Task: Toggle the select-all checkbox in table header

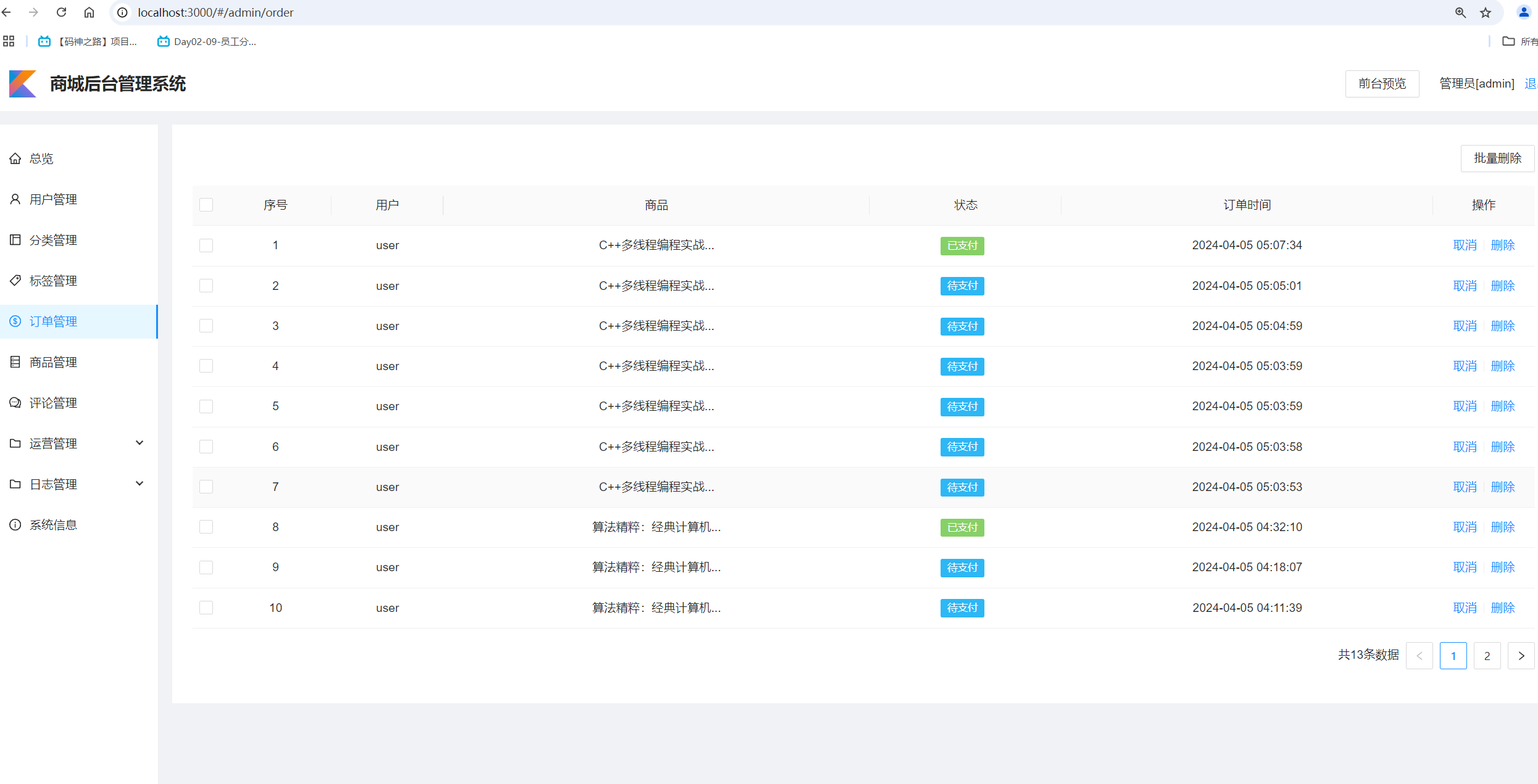Action: pos(206,205)
